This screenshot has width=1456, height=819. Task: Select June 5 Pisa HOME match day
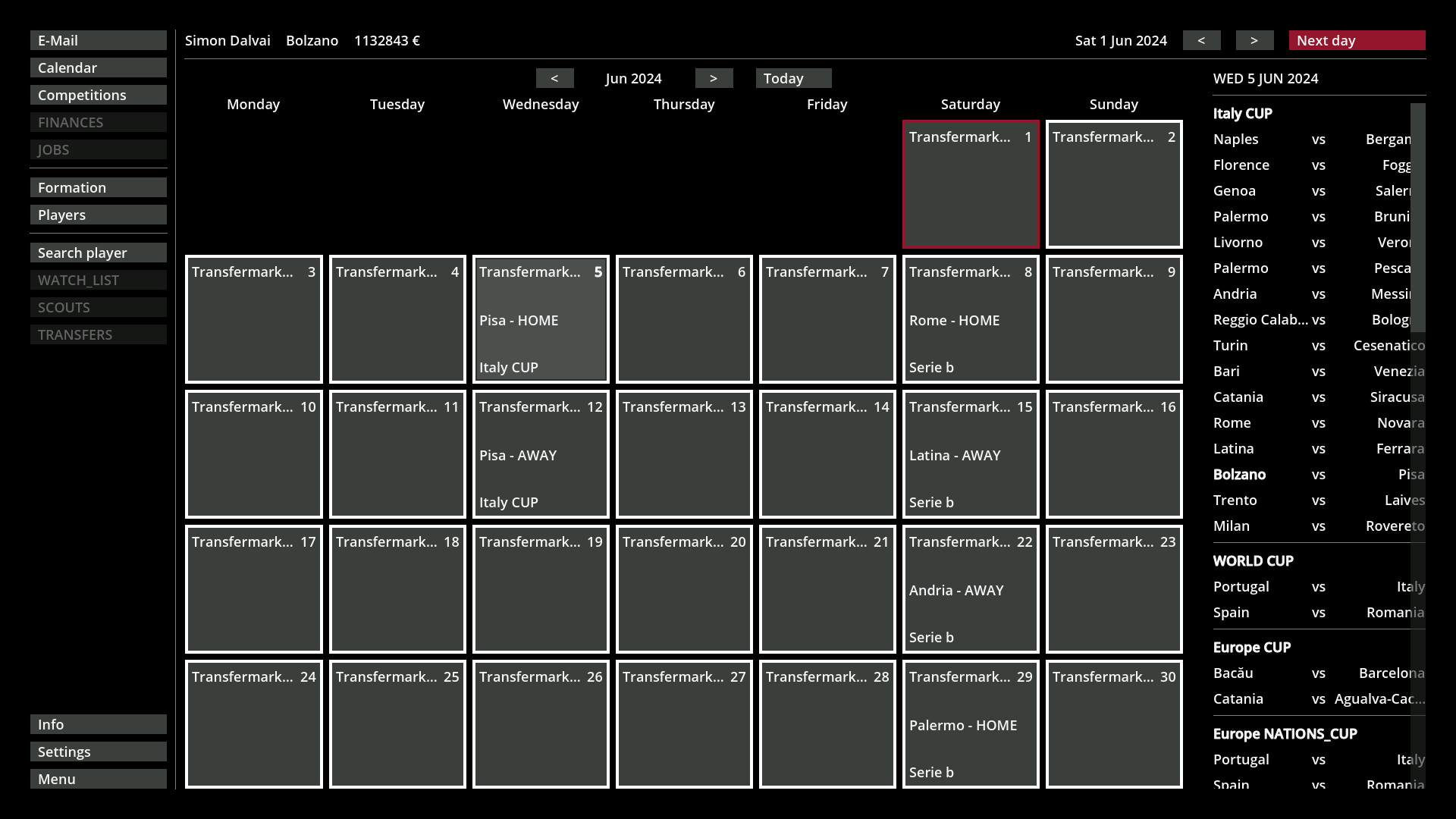click(541, 319)
